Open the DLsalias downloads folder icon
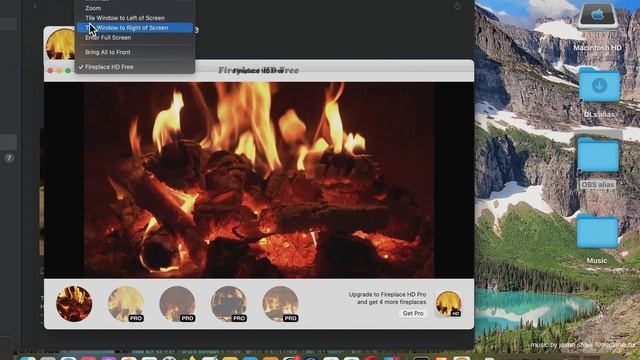The image size is (640, 360). 599,85
